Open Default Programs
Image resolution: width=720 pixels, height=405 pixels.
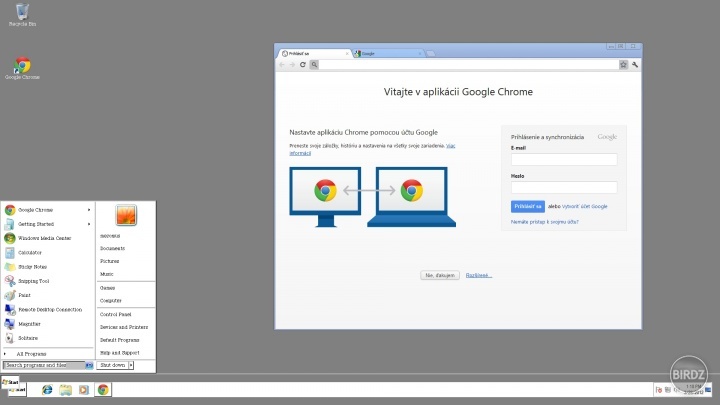(119, 340)
